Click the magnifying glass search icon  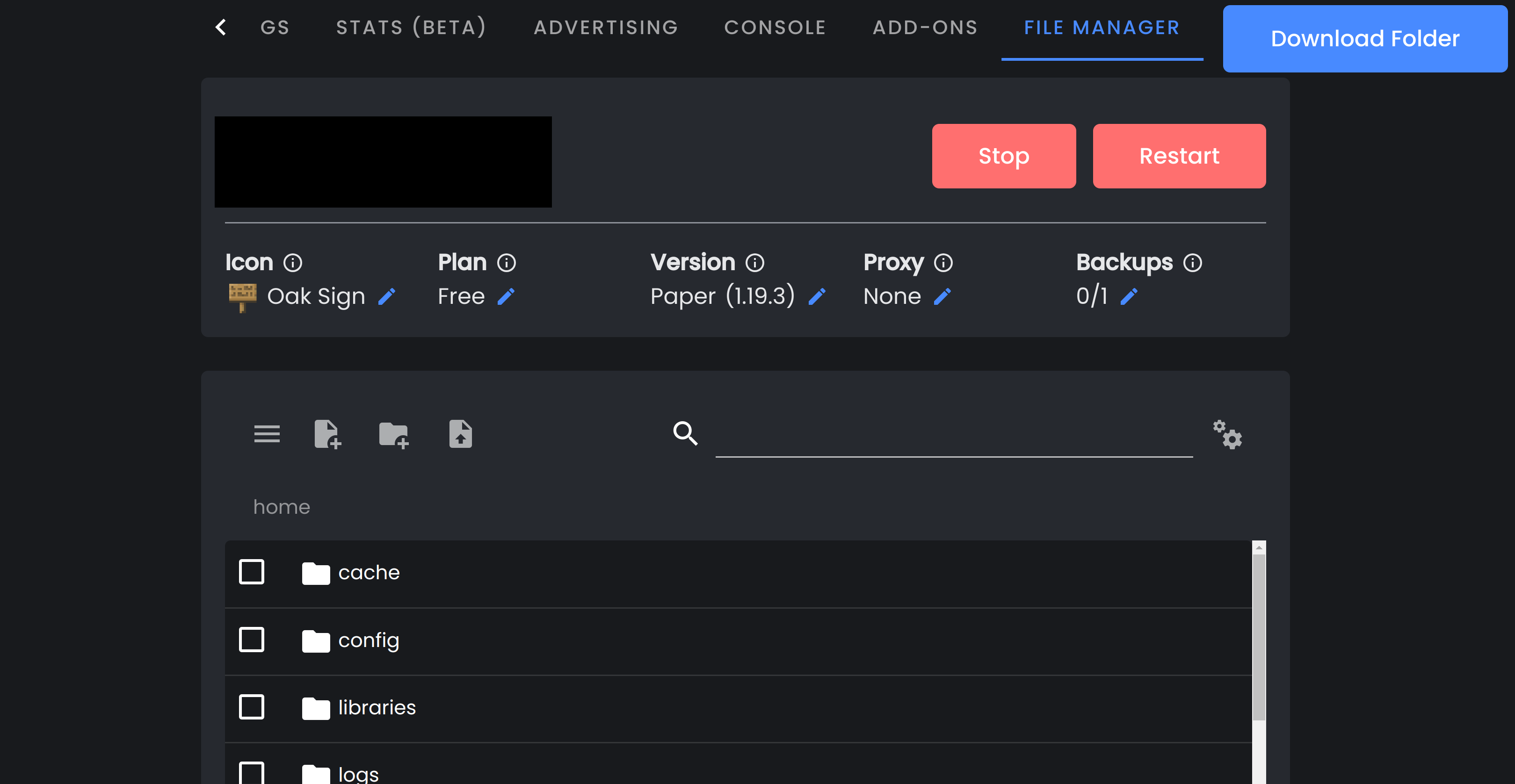(x=685, y=434)
